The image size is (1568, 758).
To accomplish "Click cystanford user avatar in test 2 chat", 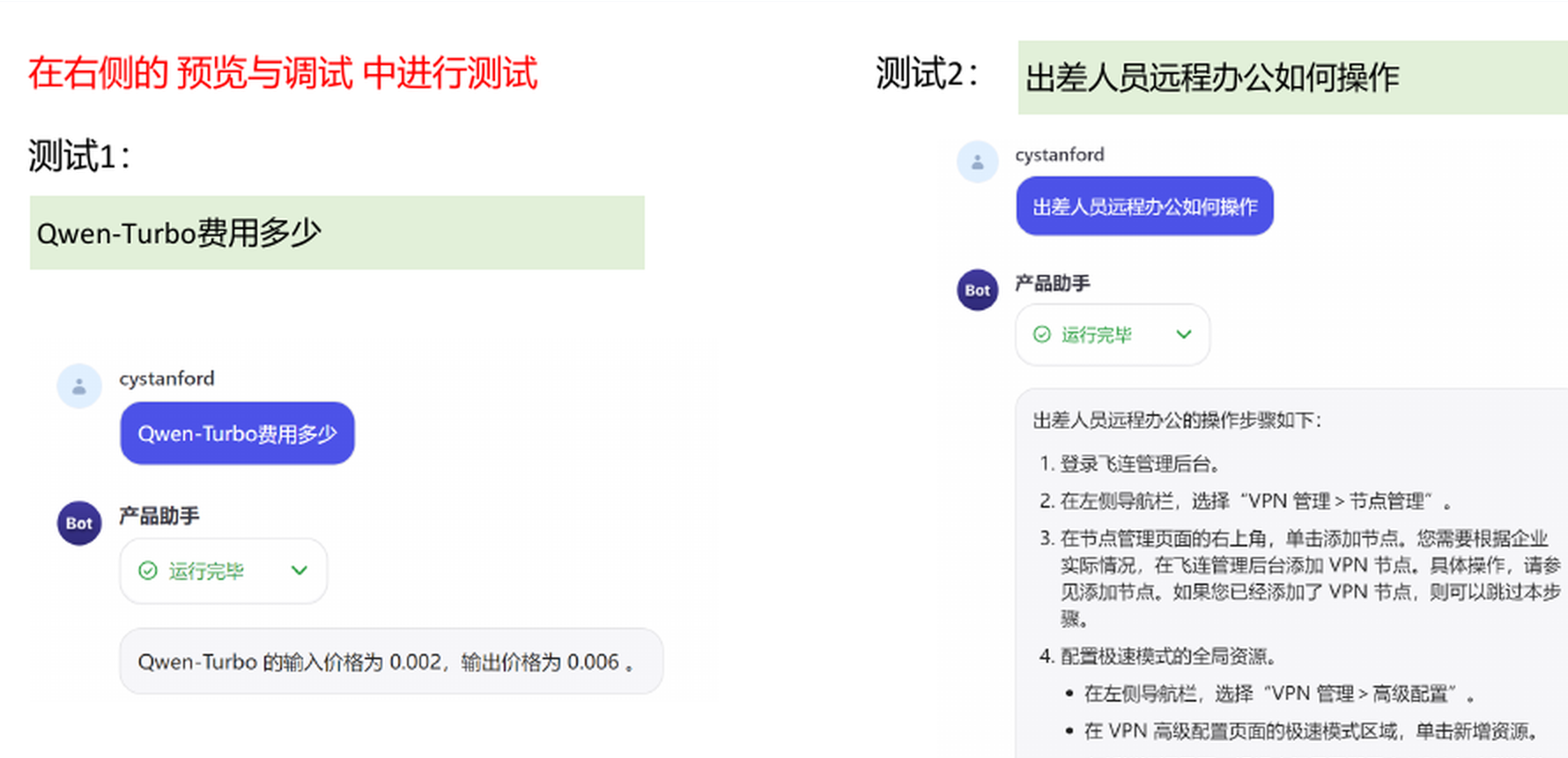I will coord(977,162).
